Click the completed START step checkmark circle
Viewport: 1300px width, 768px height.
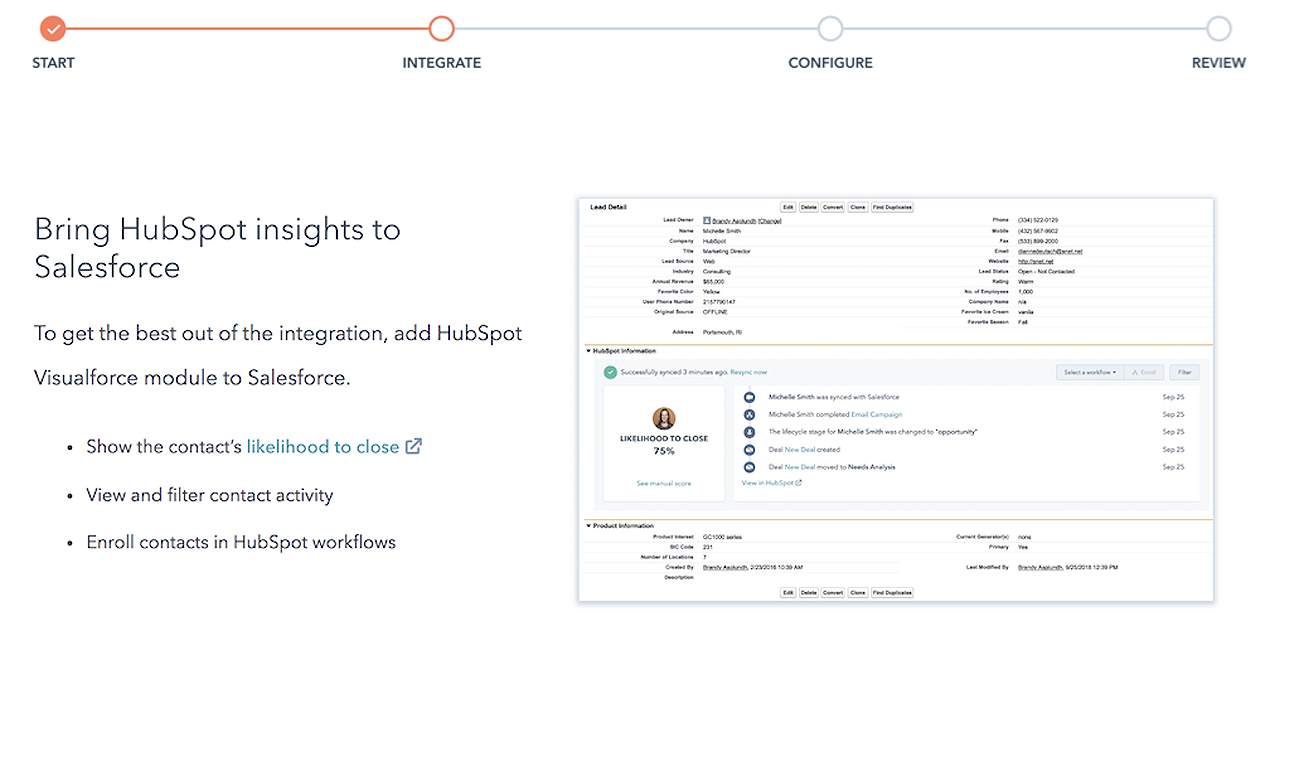tap(53, 28)
